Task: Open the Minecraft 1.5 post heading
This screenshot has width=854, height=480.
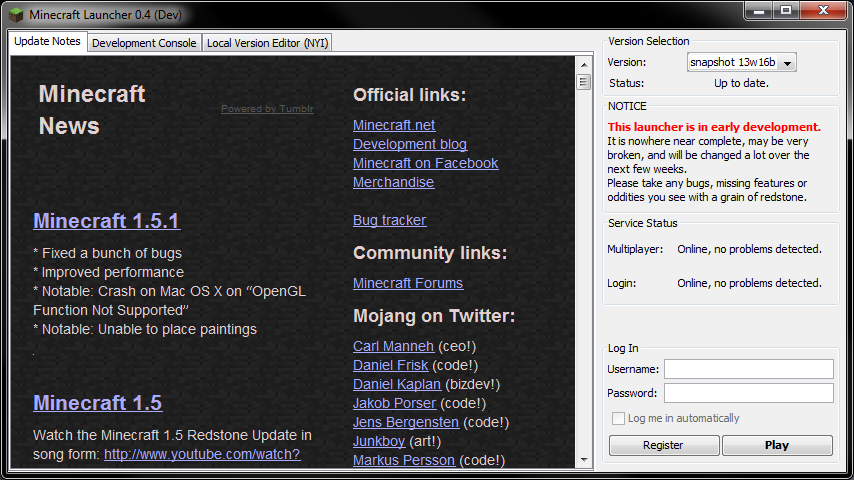Action: 97,403
